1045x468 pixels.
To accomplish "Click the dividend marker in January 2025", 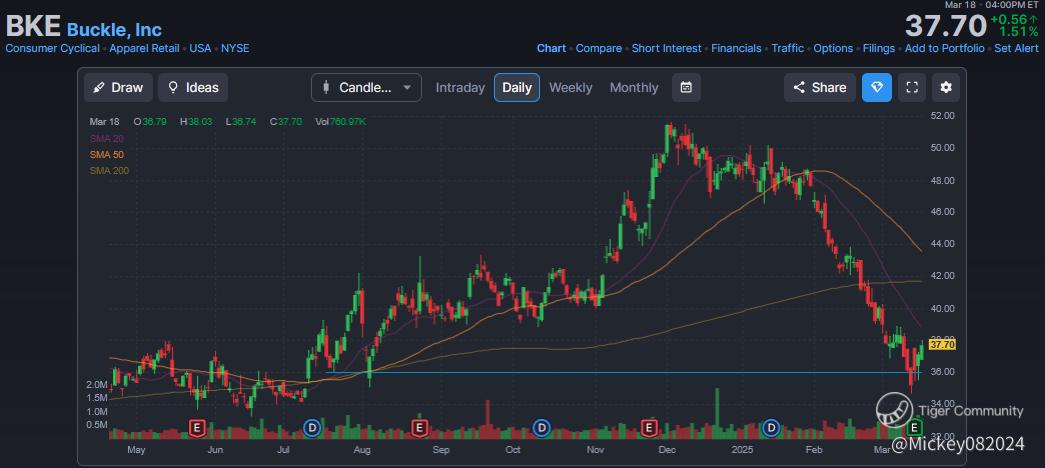I will pyautogui.click(x=772, y=427).
